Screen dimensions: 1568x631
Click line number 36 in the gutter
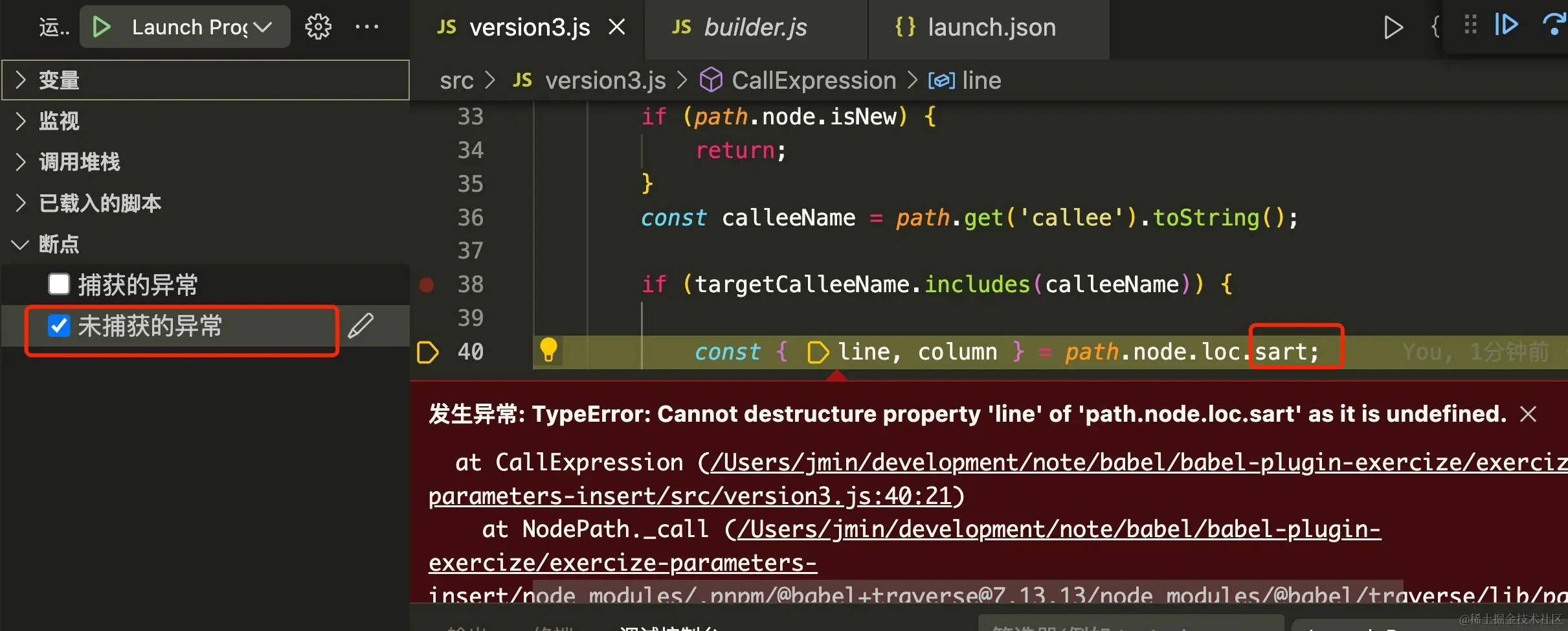(x=471, y=218)
